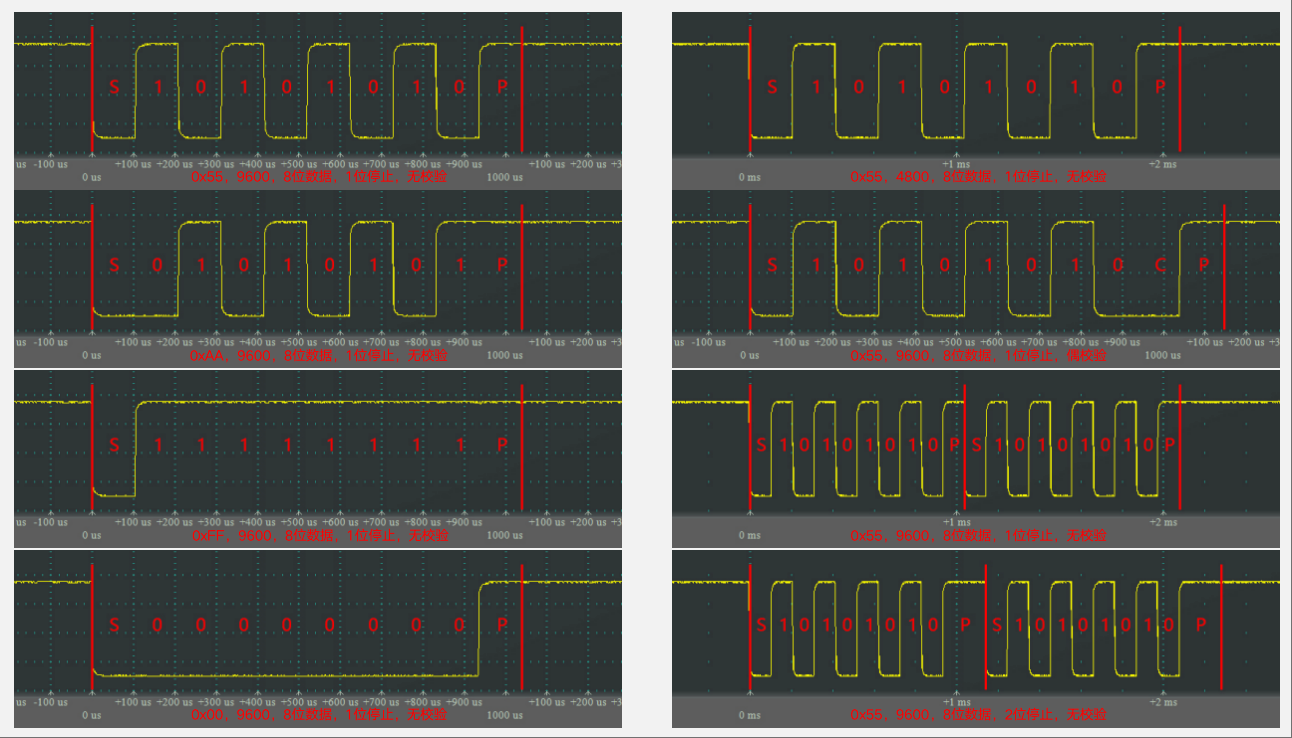Select the 0xFF 9600 caption below waveform
The image size is (1292, 738).
(x=319, y=535)
